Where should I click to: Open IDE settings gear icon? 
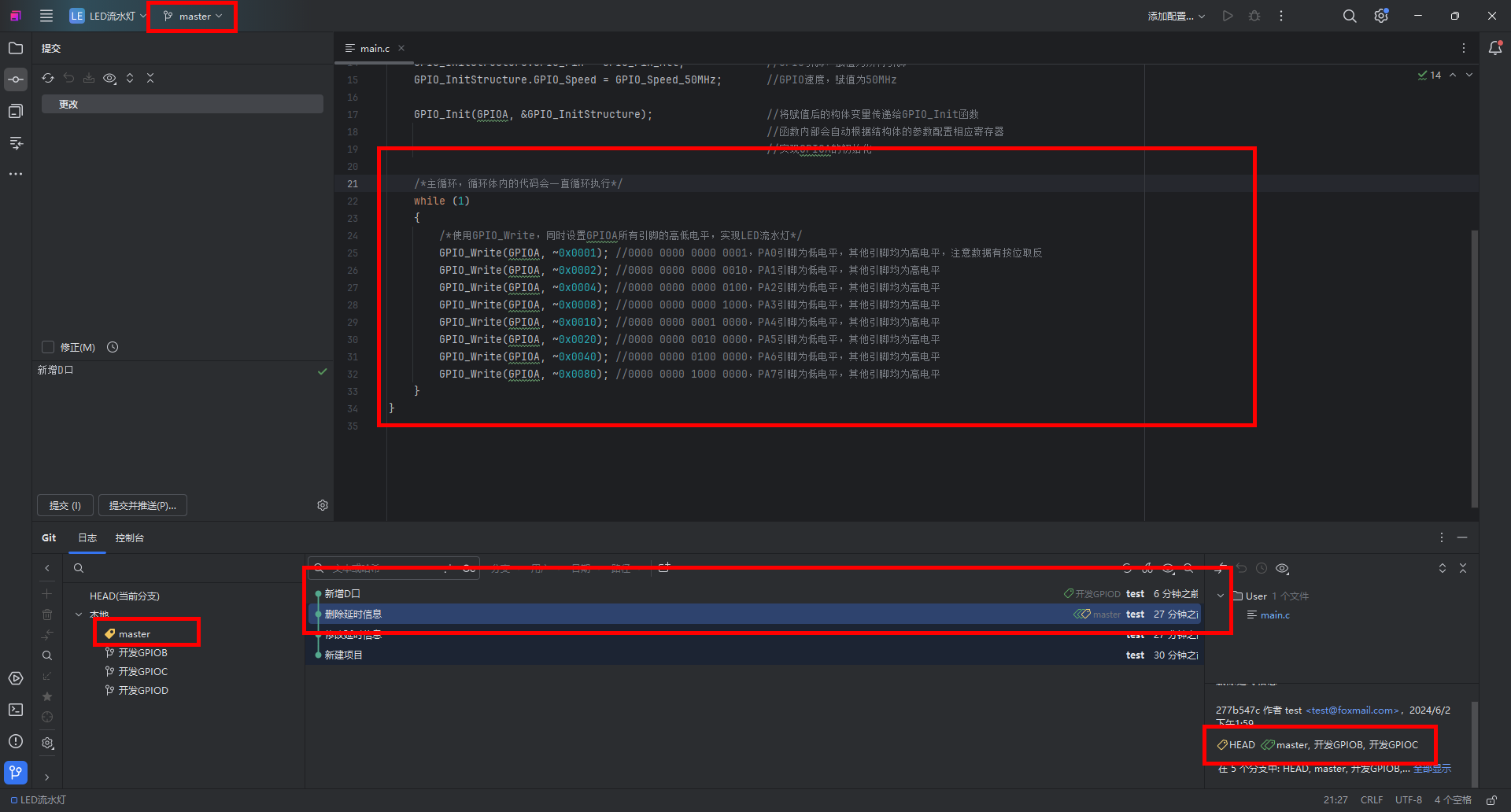1381,16
